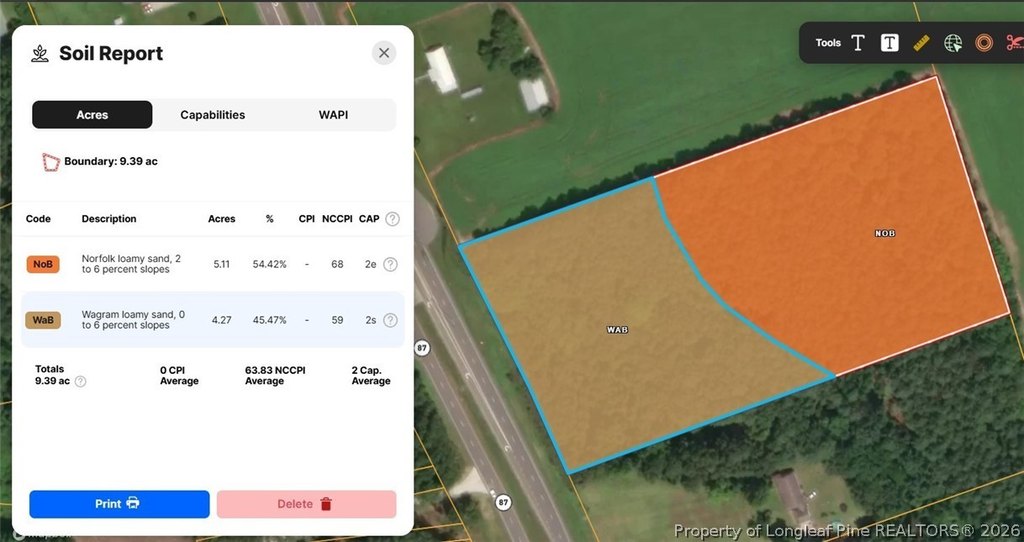
Task: Click the CAP column header text
Action: 369,219
